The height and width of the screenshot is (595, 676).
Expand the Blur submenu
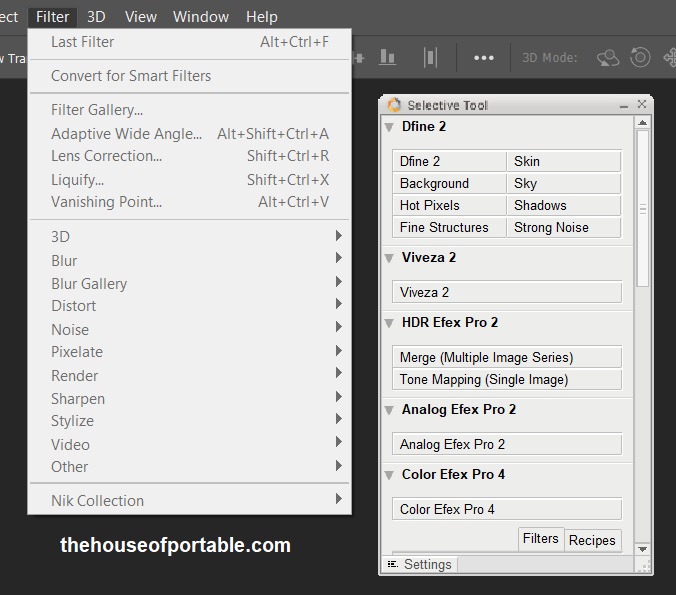(190, 260)
